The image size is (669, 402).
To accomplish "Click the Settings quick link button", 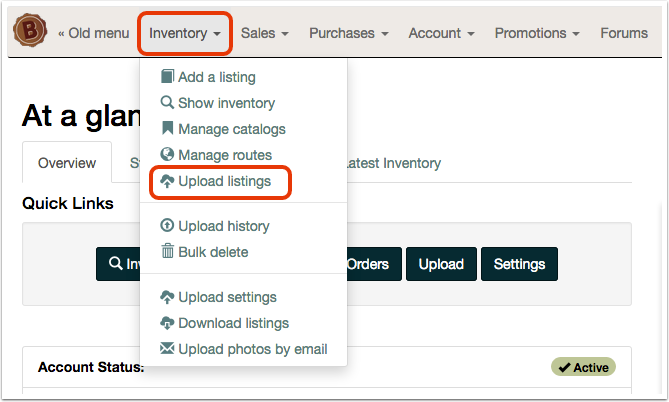I will tap(519, 264).
